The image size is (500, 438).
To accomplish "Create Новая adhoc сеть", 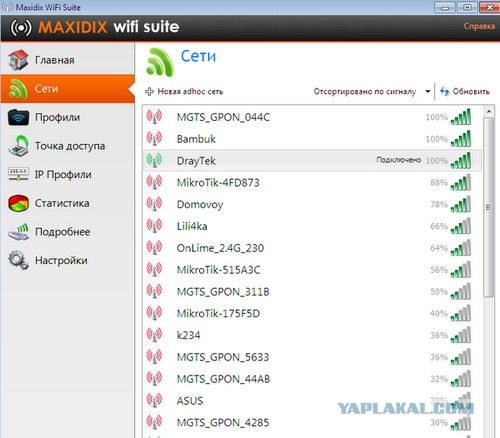I will pyautogui.click(x=184, y=91).
